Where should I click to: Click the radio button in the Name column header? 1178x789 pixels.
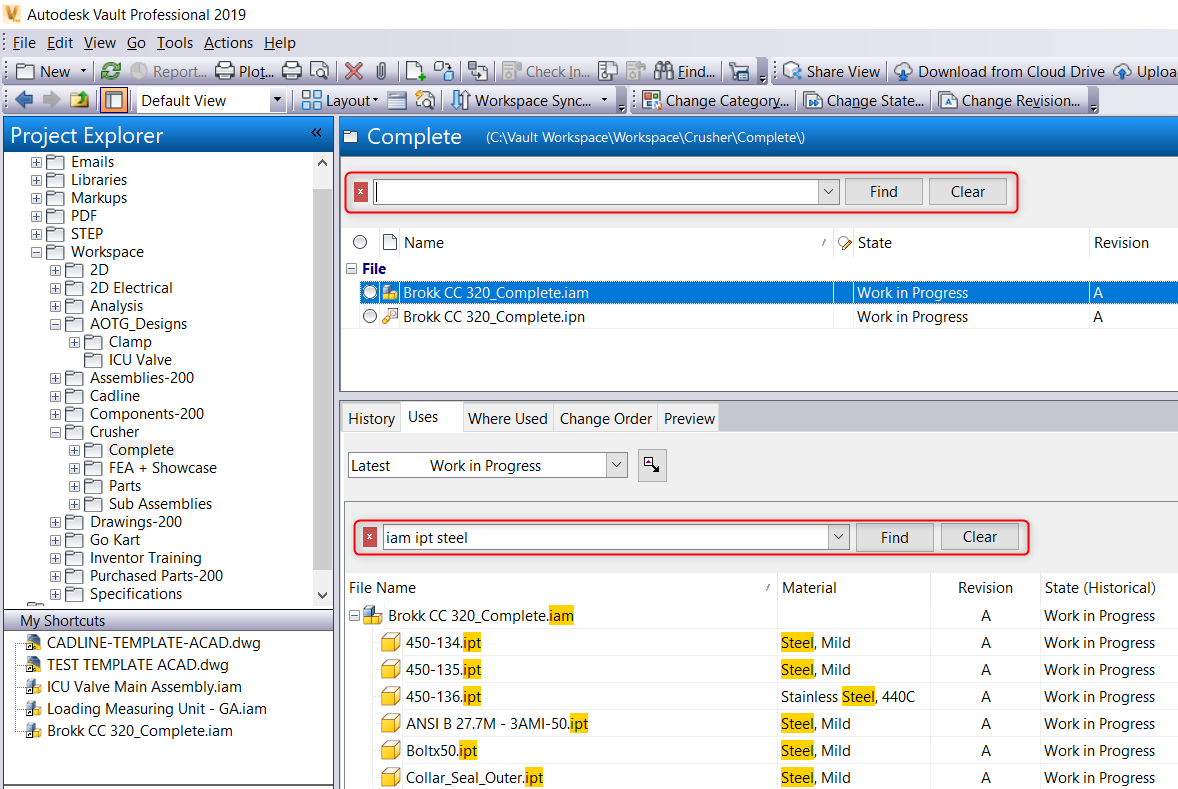360,242
